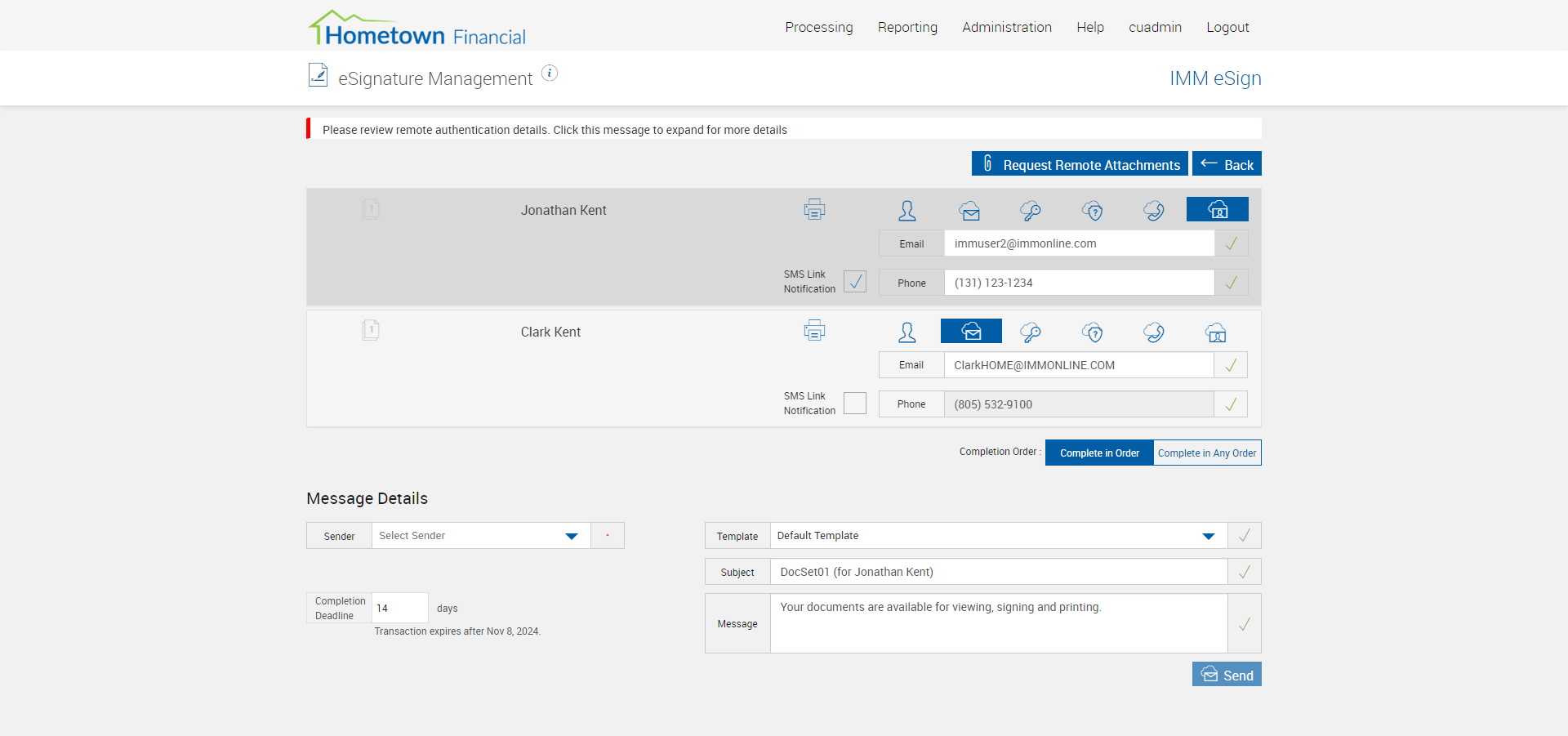Select email authentication icon for Jonathan Kent
Screen dimensions: 1568x736
(969, 211)
